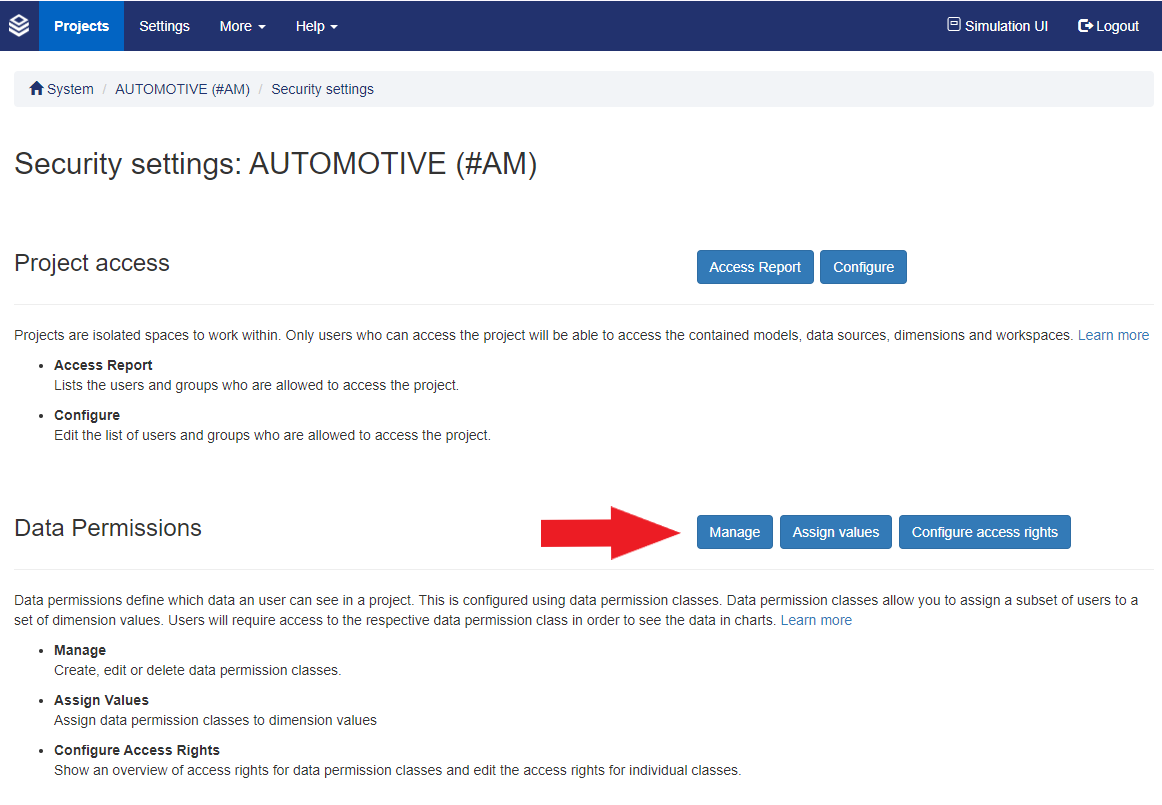The image size is (1162, 805).
Task: Follow Learn more link for project access
Action: coord(1113,335)
